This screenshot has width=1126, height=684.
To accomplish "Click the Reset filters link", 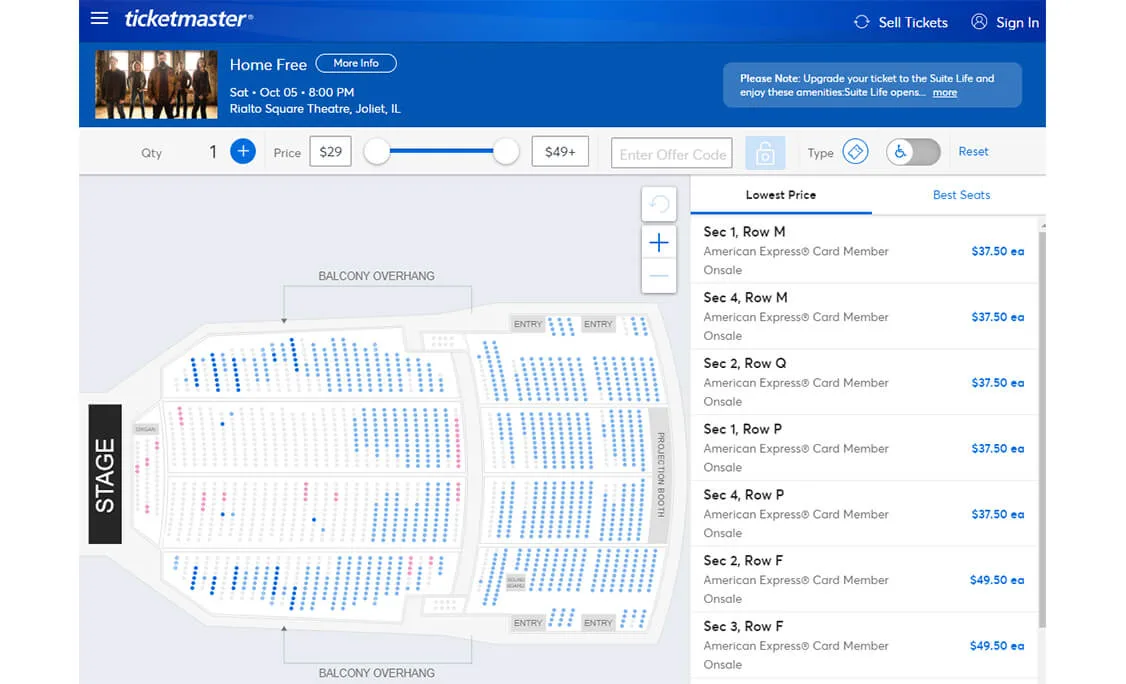I will pos(973,152).
